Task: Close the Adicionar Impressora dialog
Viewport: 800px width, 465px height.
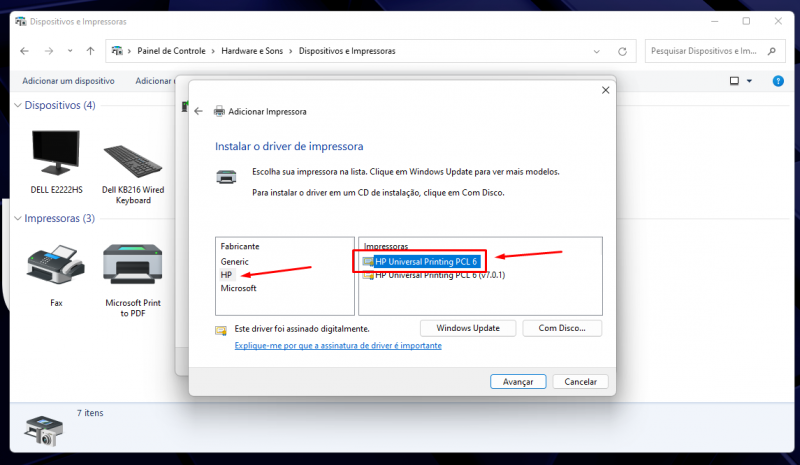Action: (605, 90)
